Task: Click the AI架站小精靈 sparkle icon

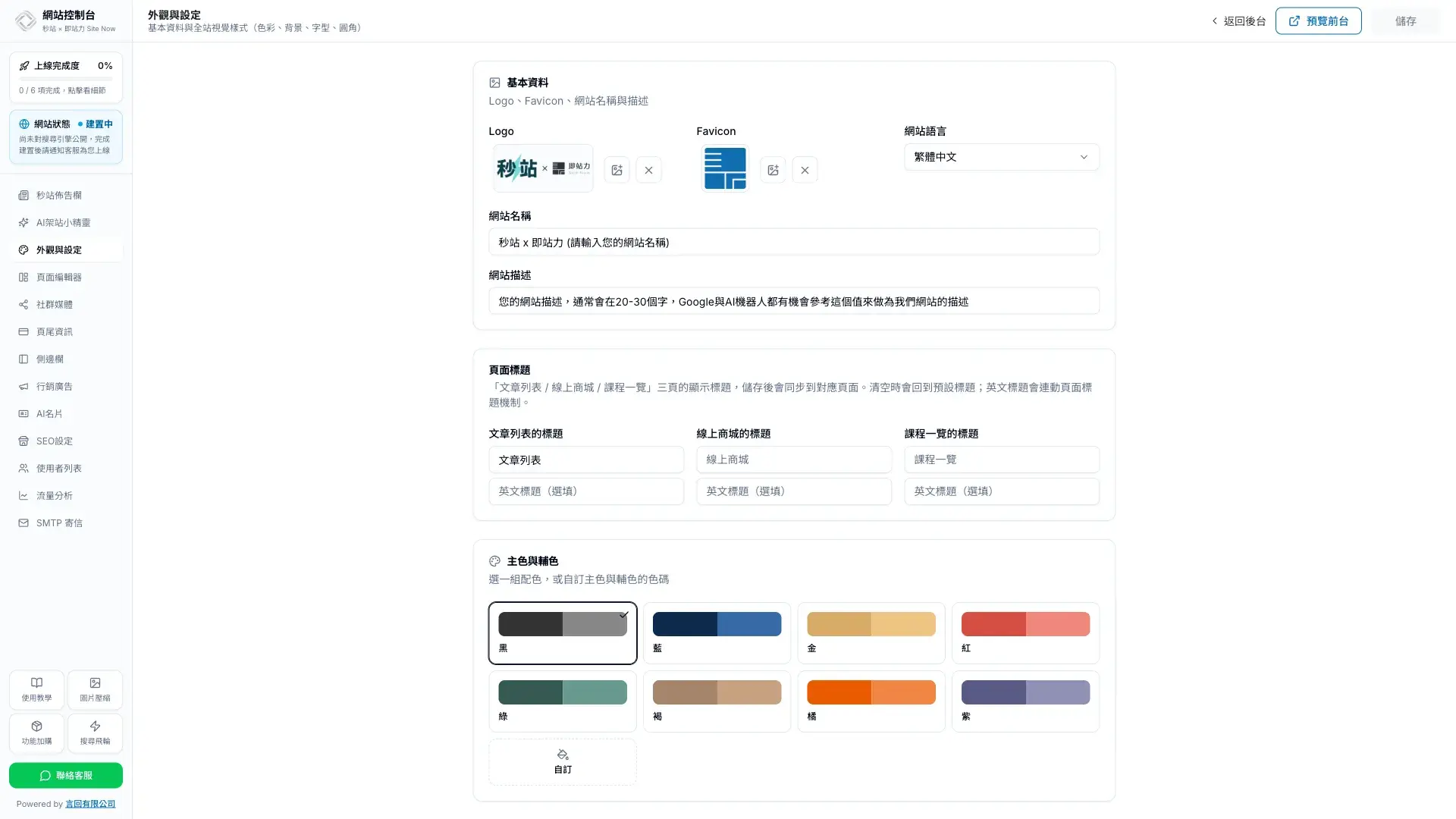Action: pos(24,223)
